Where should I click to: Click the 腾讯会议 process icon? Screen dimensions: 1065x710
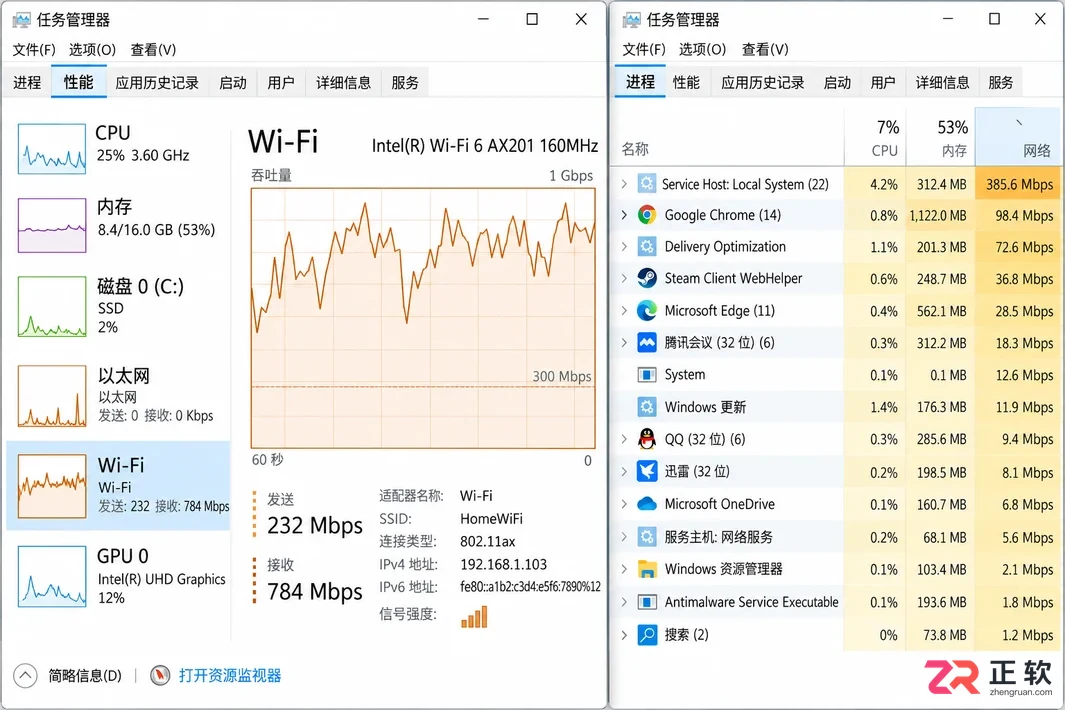(x=647, y=342)
